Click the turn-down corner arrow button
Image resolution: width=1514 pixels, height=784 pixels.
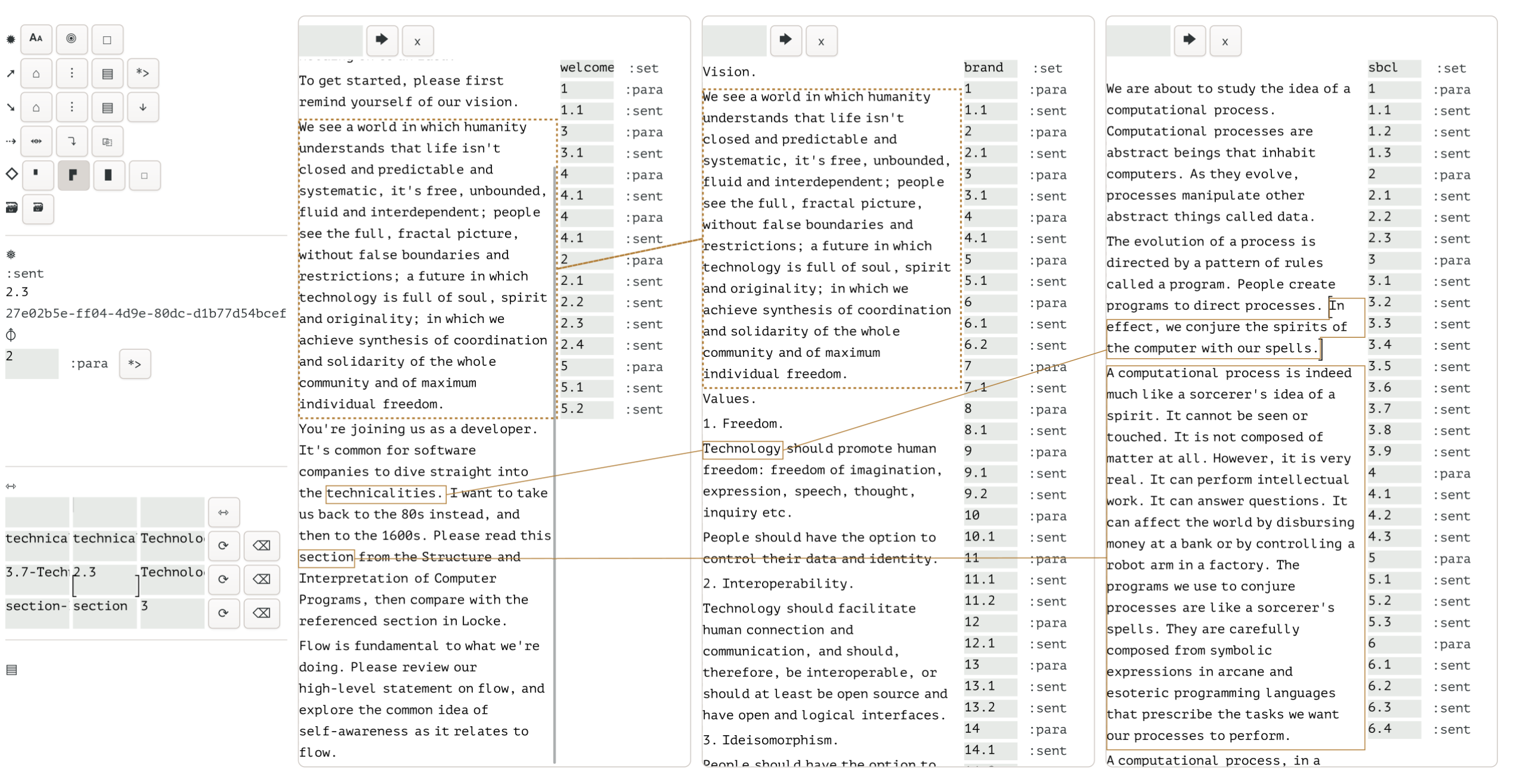pyautogui.click(x=71, y=142)
